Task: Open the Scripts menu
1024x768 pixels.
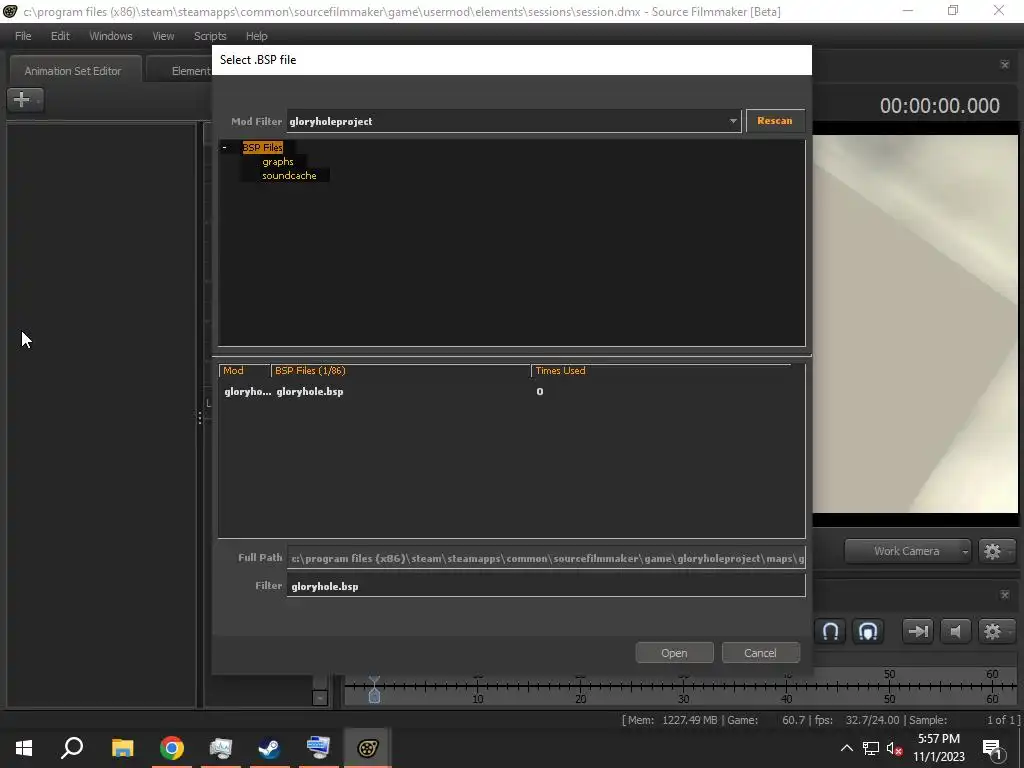Action: point(210,36)
